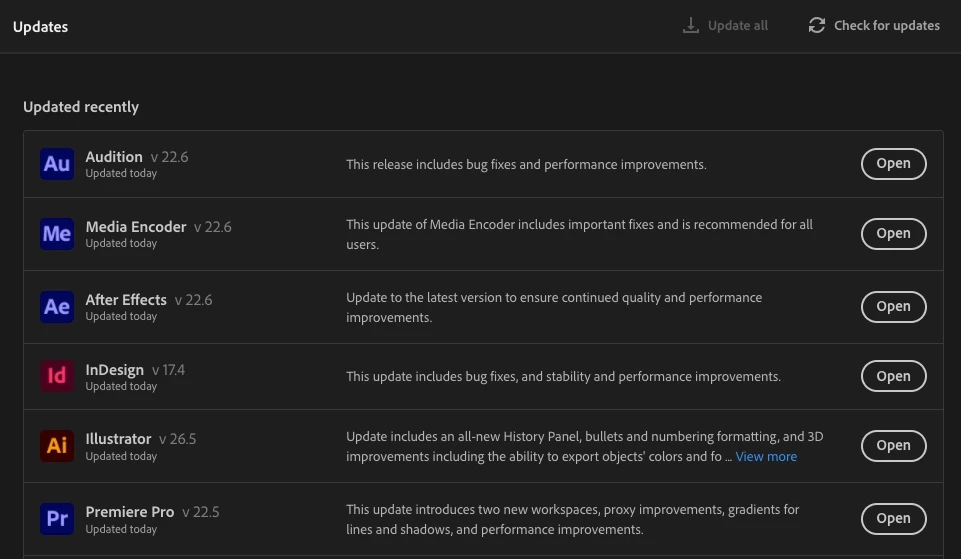Viewport: 961px width, 559px height.
Task: Click the Media Encoder app icon
Action: coord(57,234)
